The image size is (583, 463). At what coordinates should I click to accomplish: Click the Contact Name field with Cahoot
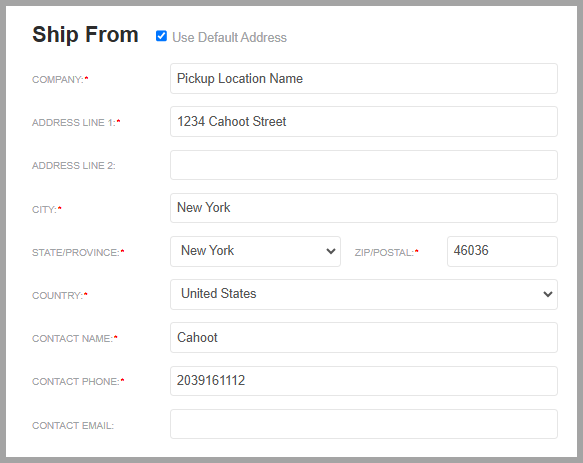coord(364,337)
